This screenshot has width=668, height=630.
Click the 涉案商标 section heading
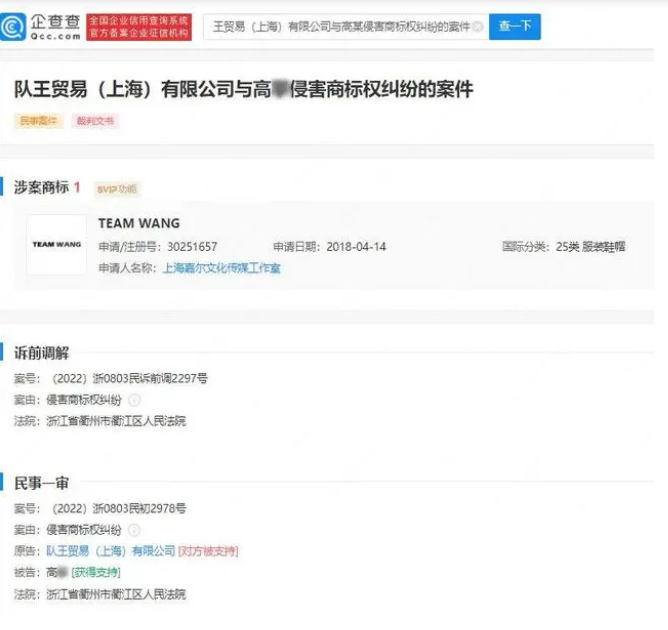click(41, 187)
